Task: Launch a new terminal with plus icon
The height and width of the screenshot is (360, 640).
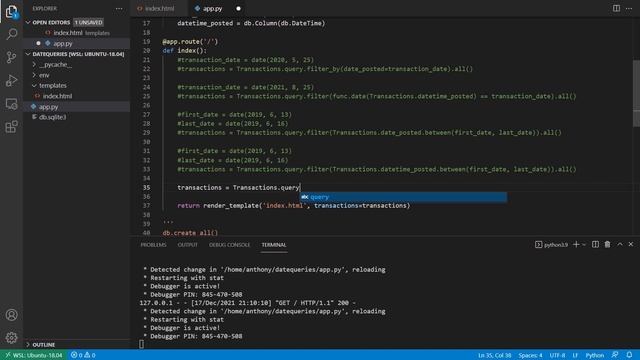Action: (x=576, y=244)
